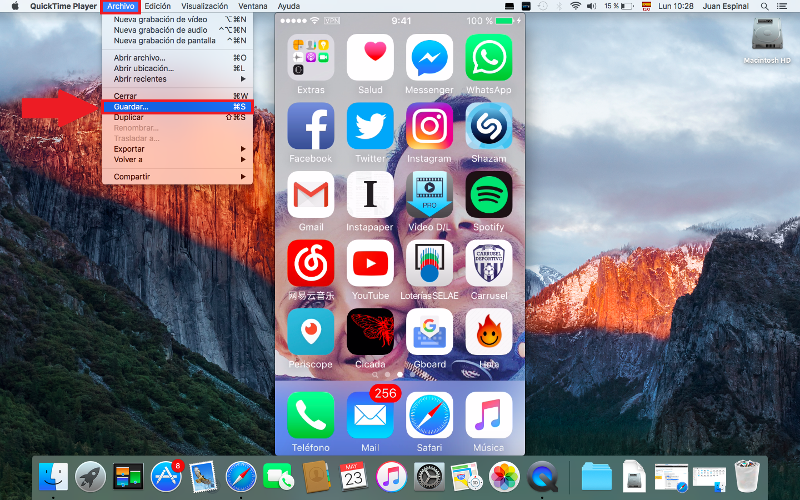Image resolution: width=800 pixels, height=500 pixels.
Task: Open iTunes in the Mac dock
Action: [x=391, y=477]
